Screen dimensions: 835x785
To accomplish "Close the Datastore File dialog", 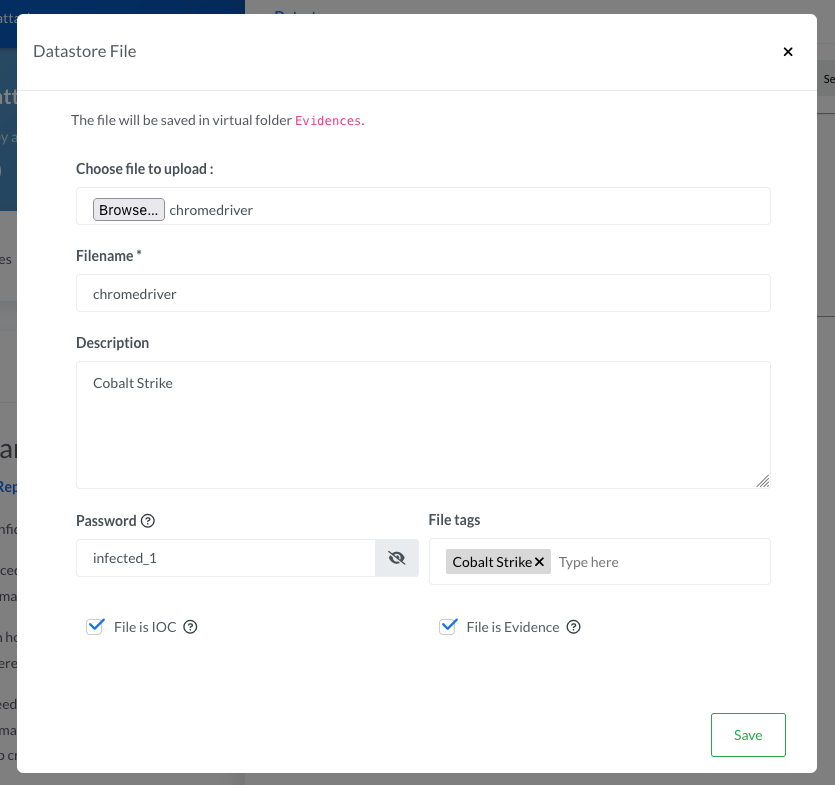I will [x=788, y=52].
